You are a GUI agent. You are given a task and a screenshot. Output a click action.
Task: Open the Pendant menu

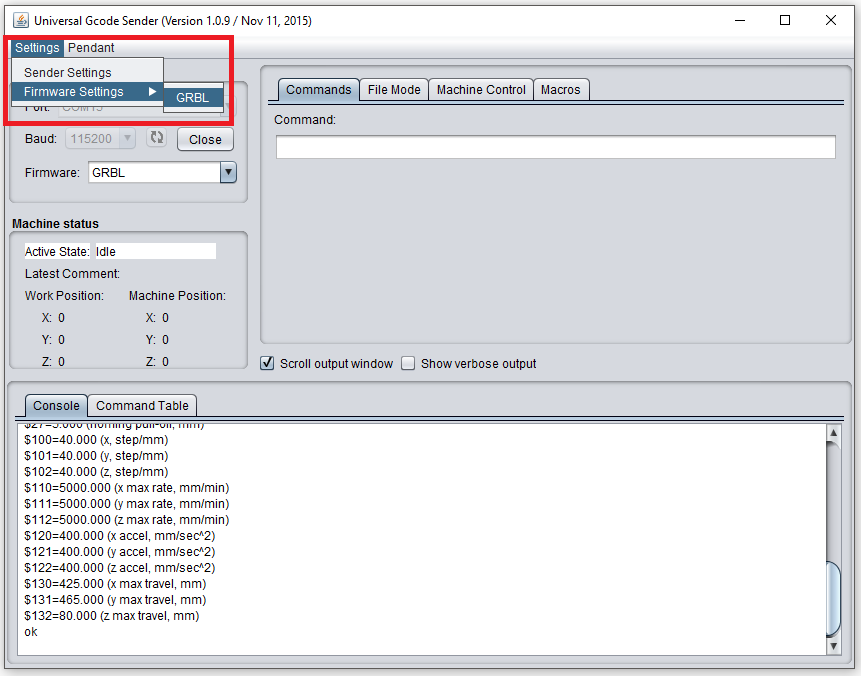(91, 48)
